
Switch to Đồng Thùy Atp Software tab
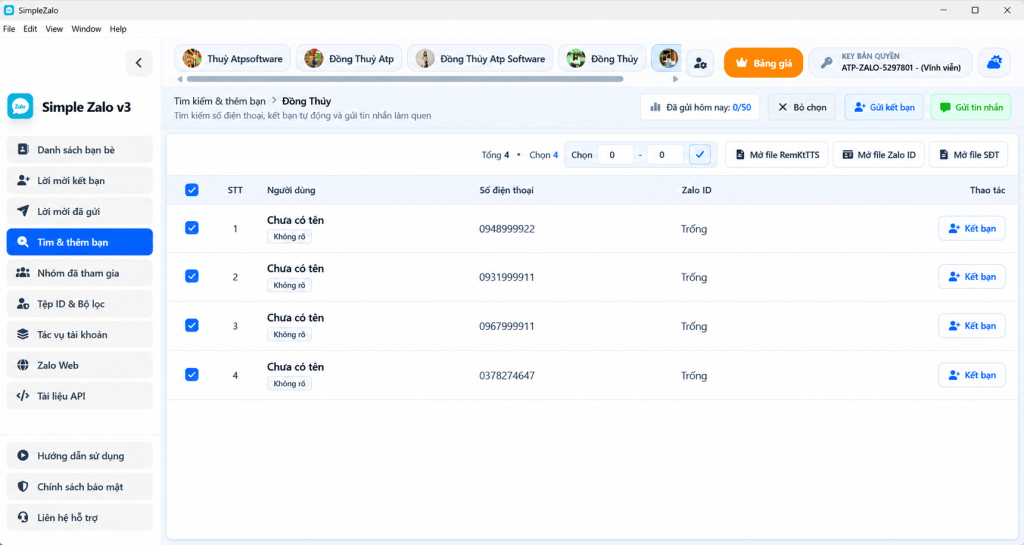pyautogui.click(x=480, y=59)
